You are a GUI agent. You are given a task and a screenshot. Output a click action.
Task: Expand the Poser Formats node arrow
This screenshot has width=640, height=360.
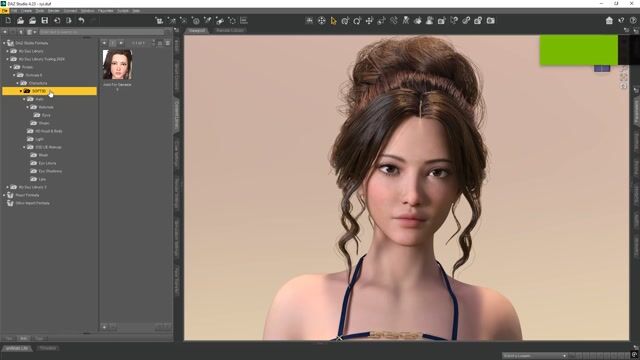4,195
